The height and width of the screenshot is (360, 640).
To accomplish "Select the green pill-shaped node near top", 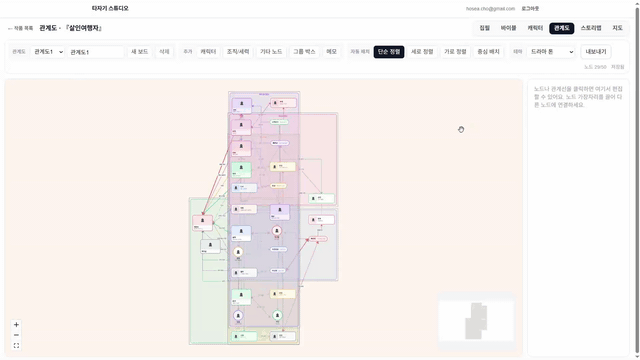I will pyautogui.click(x=280, y=122).
